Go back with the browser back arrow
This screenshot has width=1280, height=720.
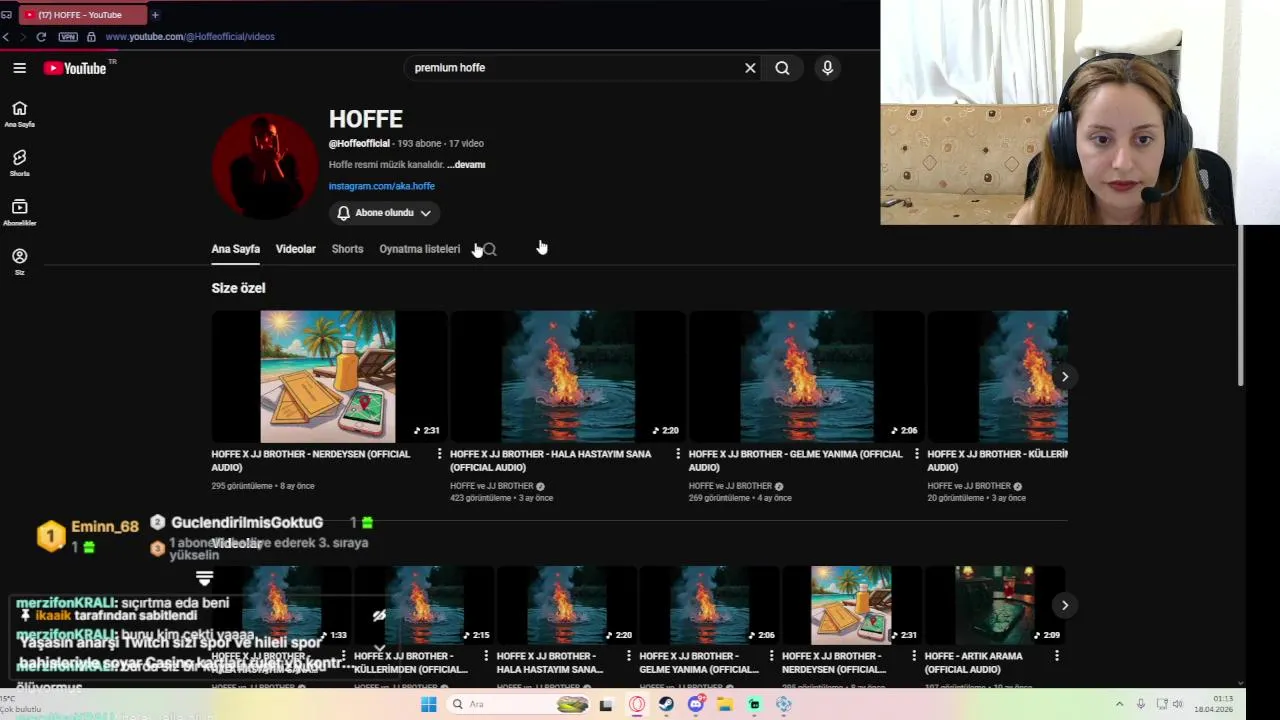coord(6,37)
